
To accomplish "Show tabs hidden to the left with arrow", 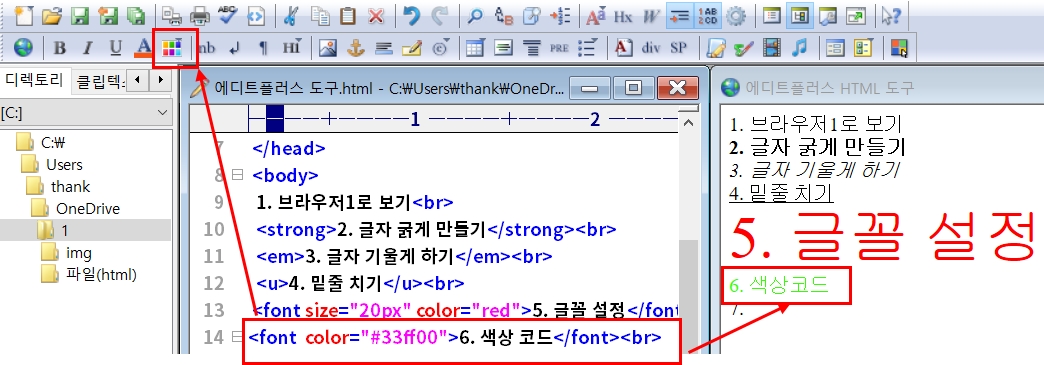I will (x=138, y=81).
